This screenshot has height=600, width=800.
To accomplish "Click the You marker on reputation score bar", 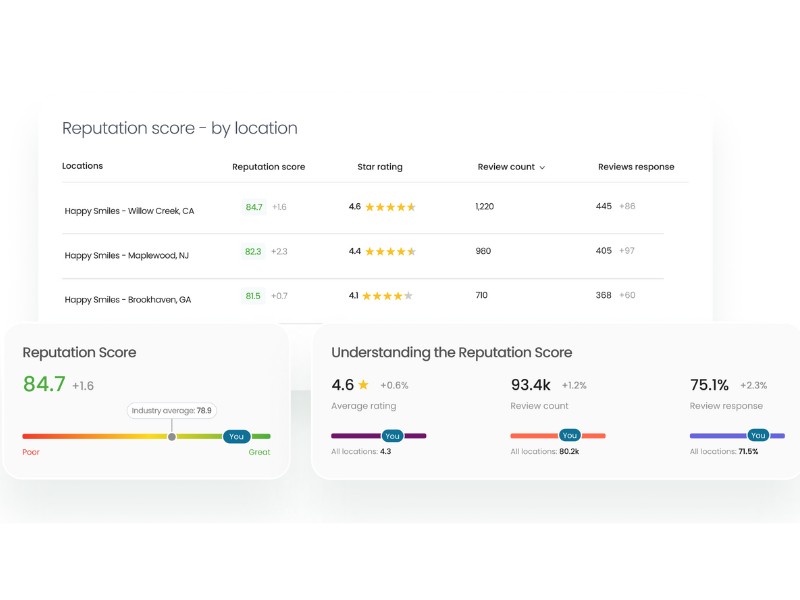I will (236, 437).
